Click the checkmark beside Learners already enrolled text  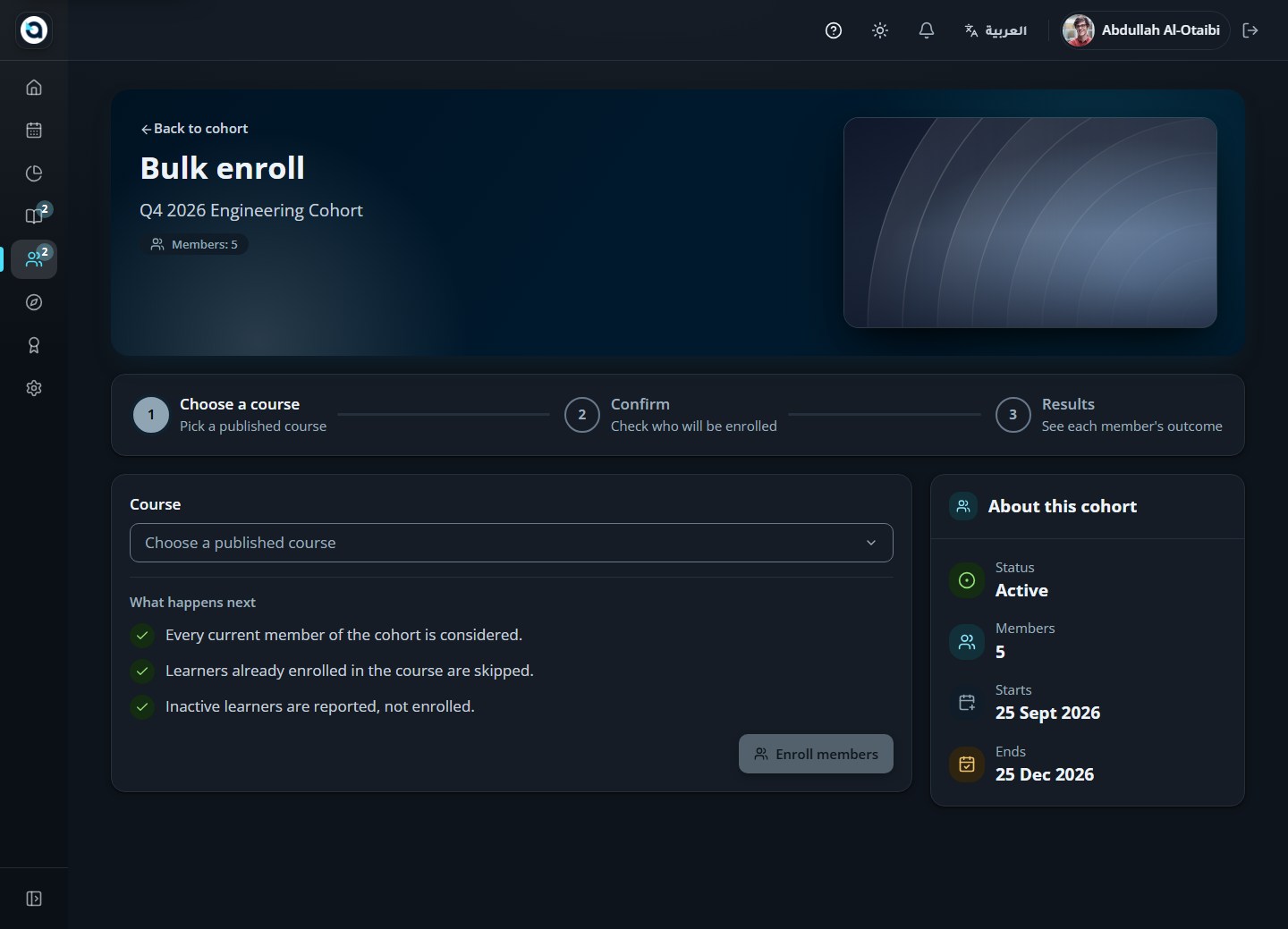coord(142,671)
